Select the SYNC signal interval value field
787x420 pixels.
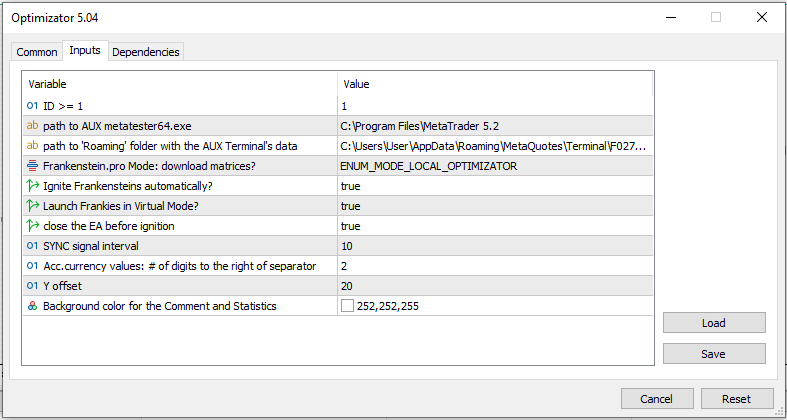pos(495,246)
